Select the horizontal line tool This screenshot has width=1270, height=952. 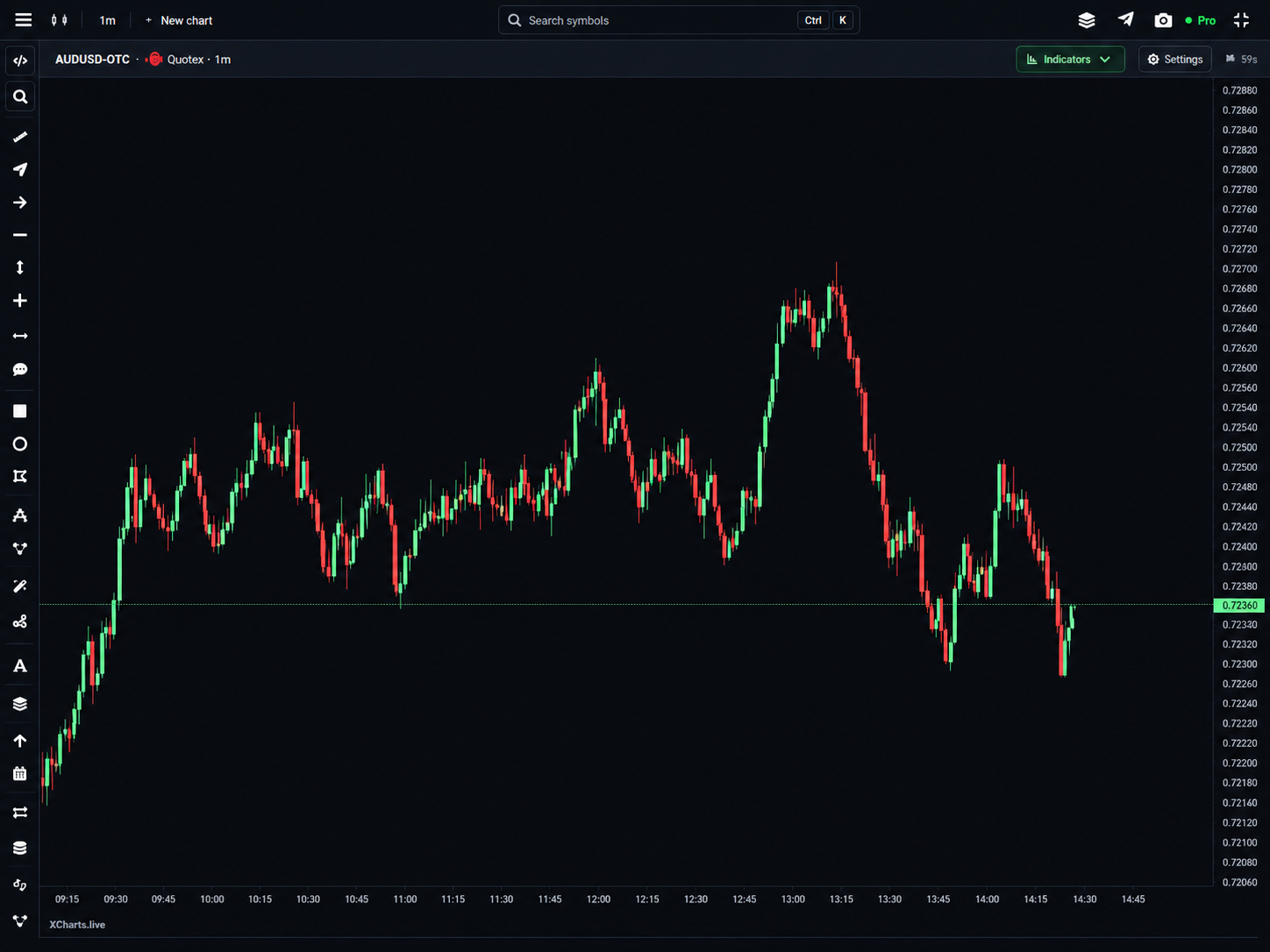[x=20, y=235]
